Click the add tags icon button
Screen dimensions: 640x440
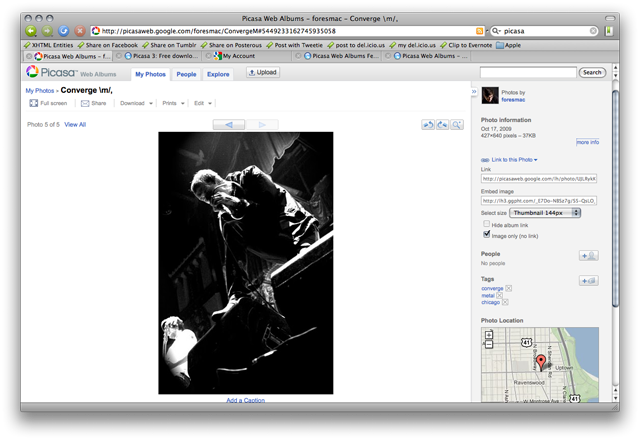coord(589,281)
